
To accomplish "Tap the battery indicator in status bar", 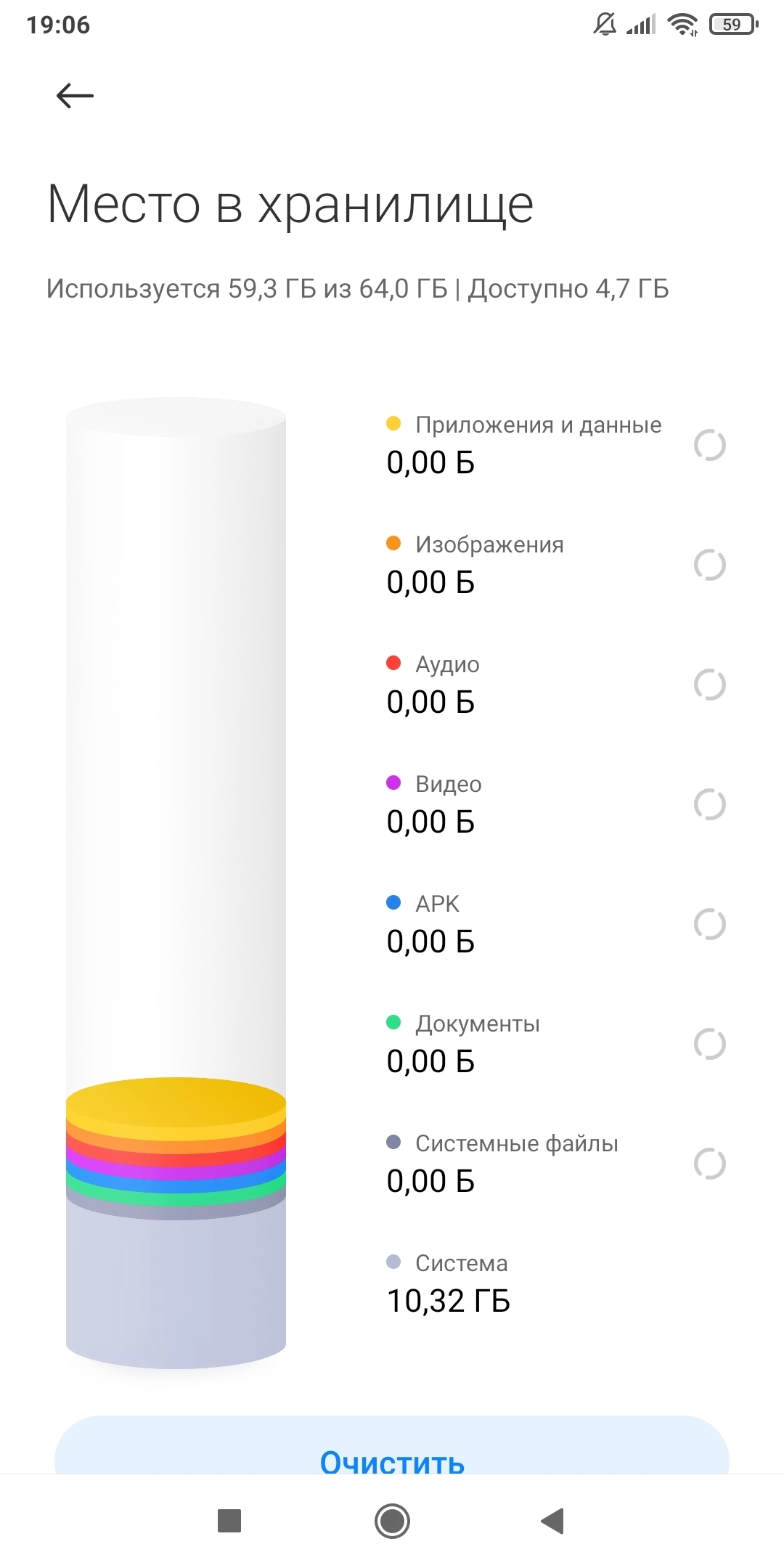I will coord(733,25).
